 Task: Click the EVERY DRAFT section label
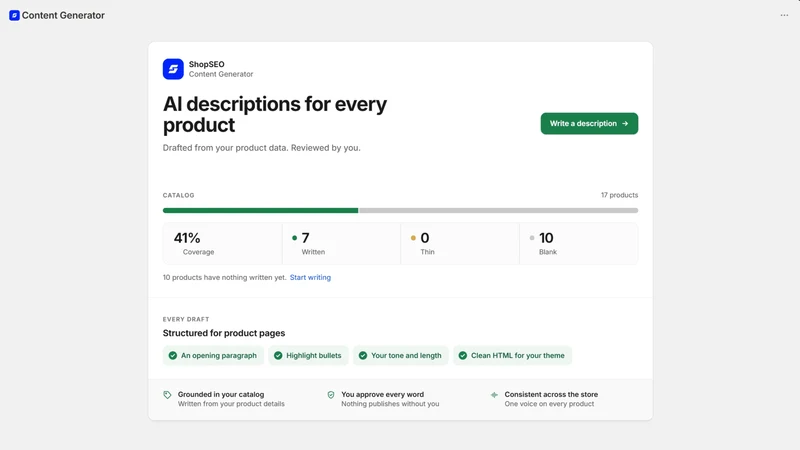pyautogui.click(x=186, y=319)
